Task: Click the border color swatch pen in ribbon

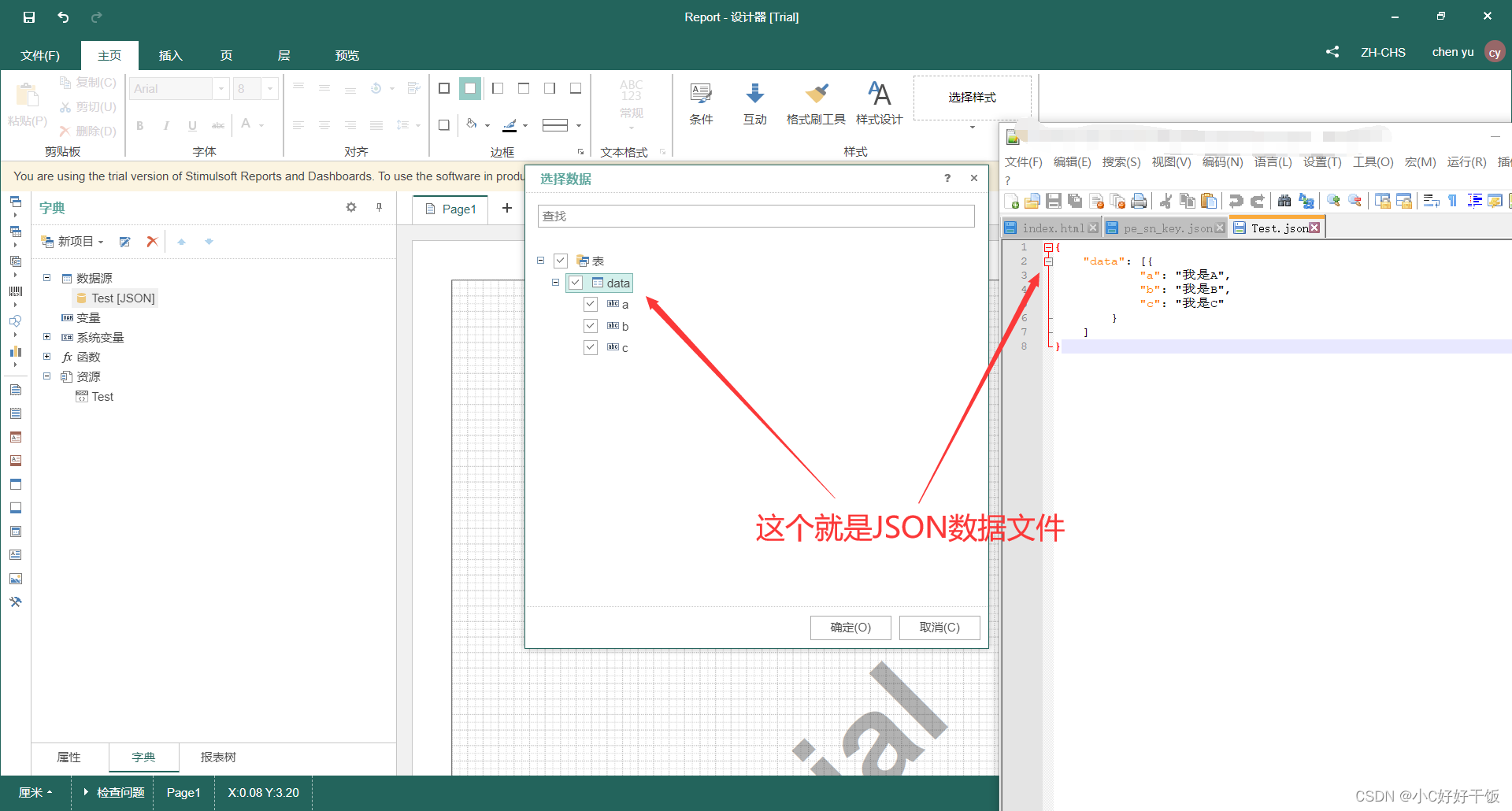Action: pyautogui.click(x=510, y=124)
